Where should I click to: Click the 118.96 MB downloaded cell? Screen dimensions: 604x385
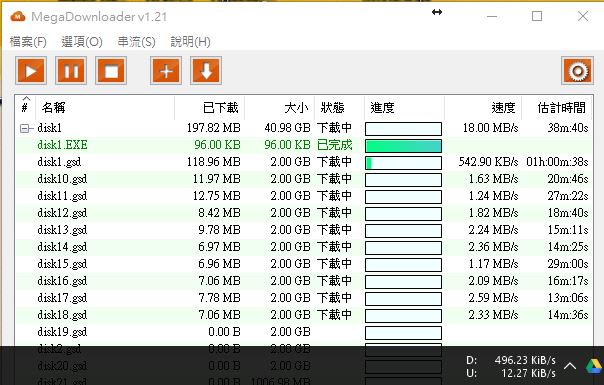point(214,162)
